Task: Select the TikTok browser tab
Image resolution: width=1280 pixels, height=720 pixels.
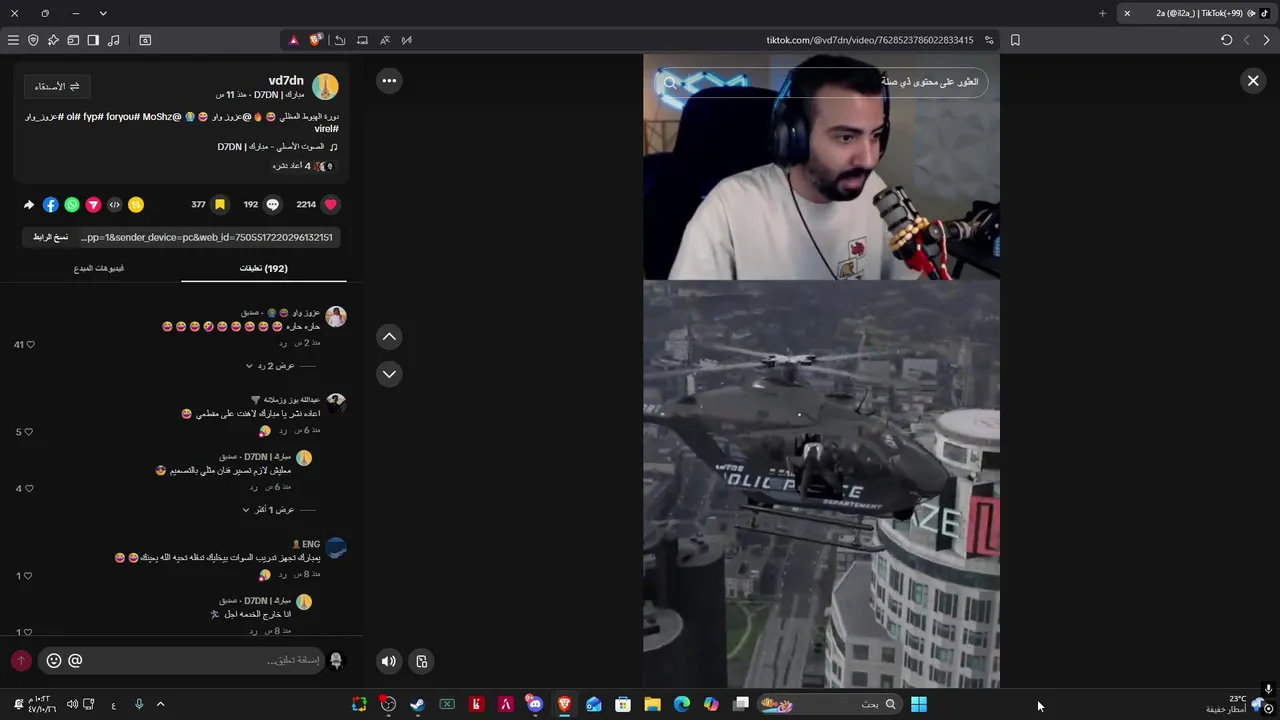Action: (x=1197, y=13)
